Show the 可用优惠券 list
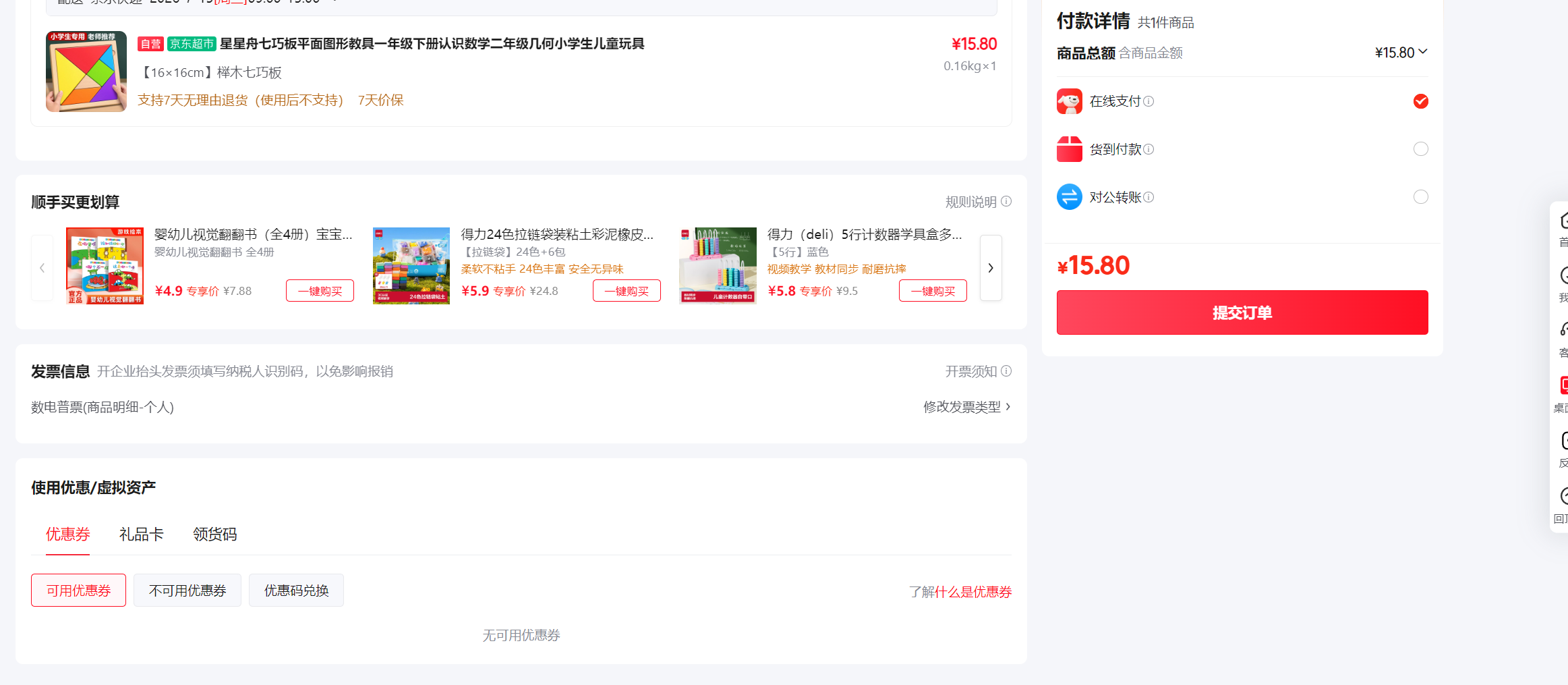Screen dimensions: 1568x685 pos(78,591)
